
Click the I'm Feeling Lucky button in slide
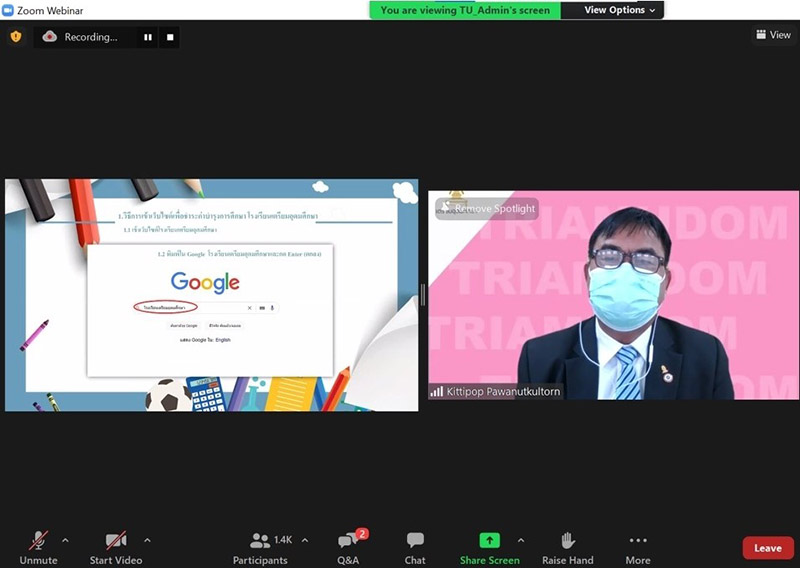coord(224,326)
